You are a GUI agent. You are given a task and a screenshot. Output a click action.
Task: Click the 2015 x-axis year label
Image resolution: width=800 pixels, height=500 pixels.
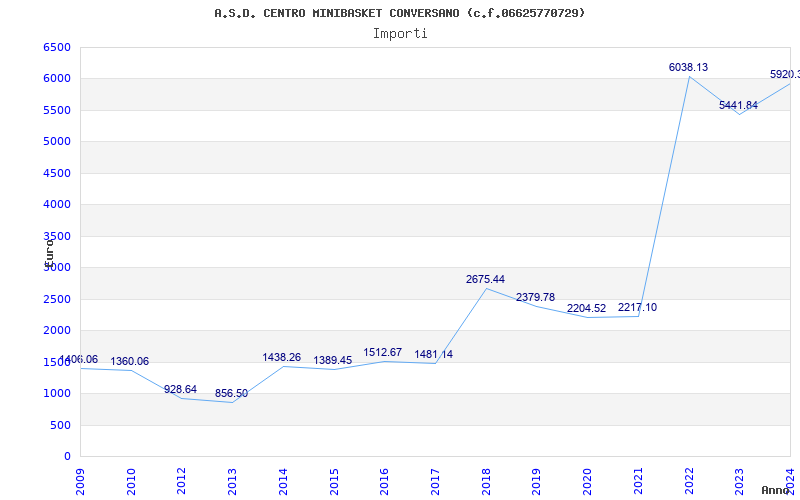pyautogui.click(x=334, y=482)
